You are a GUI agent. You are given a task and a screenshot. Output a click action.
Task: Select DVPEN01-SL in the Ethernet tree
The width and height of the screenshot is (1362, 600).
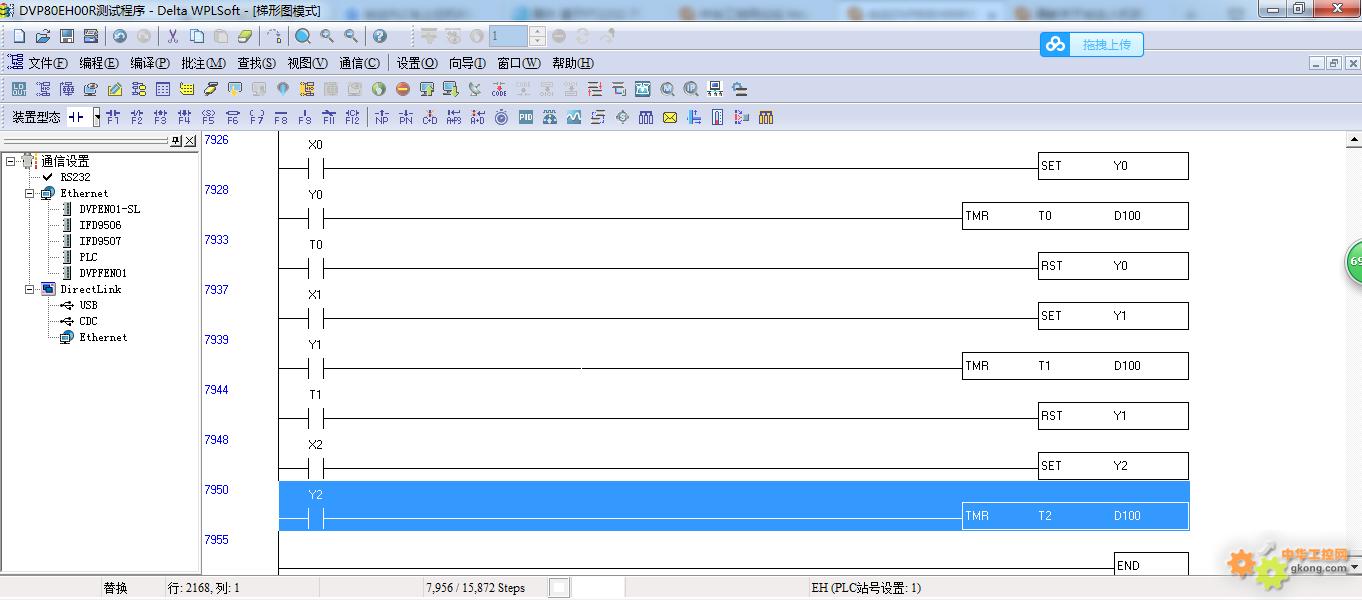tap(109, 209)
